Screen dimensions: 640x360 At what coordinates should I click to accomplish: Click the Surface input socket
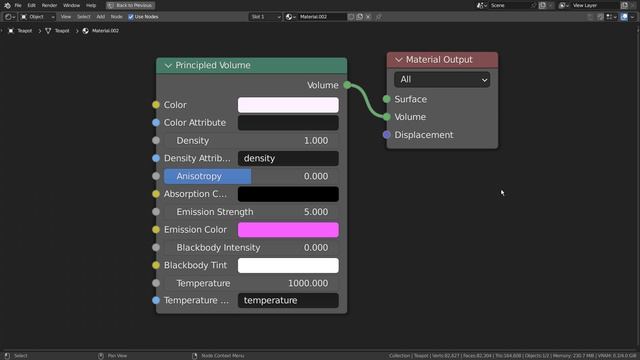click(x=387, y=99)
